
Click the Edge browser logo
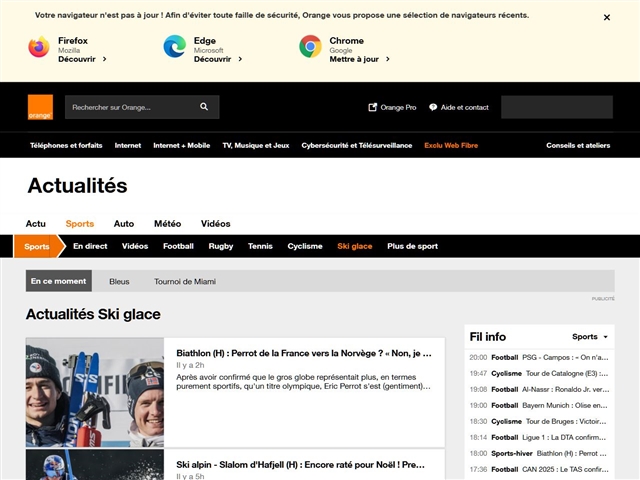175,47
